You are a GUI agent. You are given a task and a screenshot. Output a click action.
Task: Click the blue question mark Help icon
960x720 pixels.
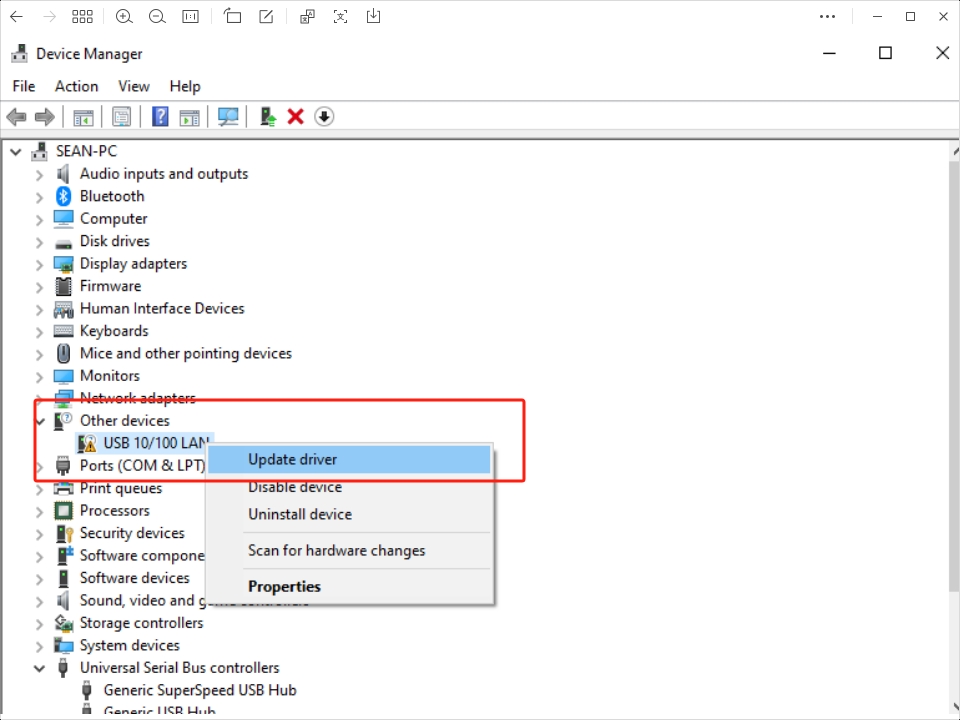(160, 117)
